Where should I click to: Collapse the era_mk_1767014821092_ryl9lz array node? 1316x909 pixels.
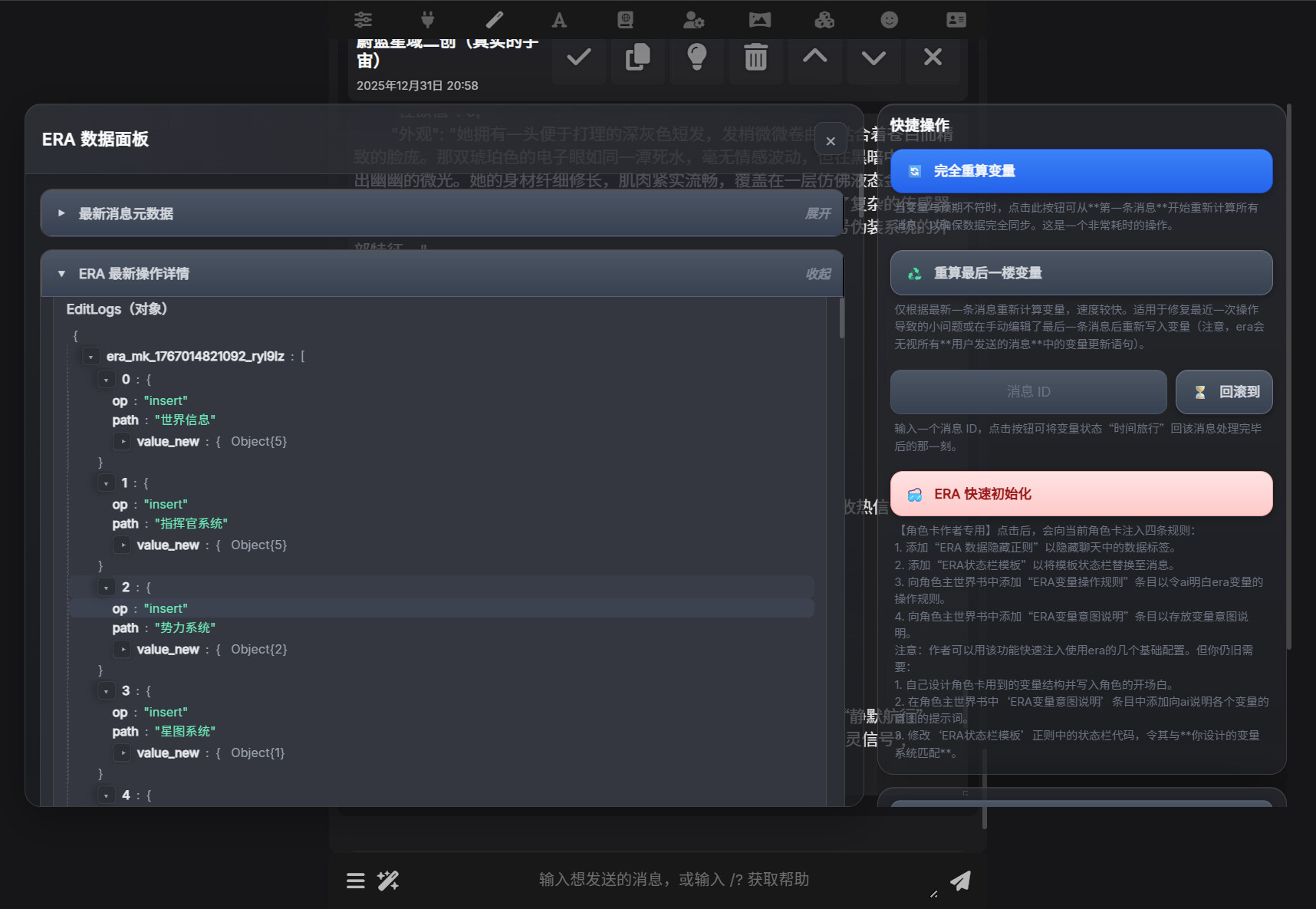pyautogui.click(x=91, y=357)
